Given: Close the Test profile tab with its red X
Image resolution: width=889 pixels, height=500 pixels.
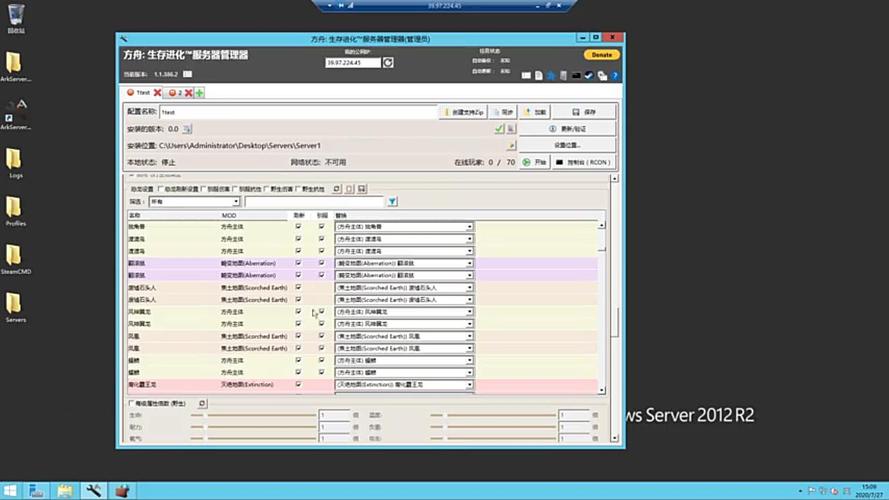Looking at the screenshot, I should [158, 92].
